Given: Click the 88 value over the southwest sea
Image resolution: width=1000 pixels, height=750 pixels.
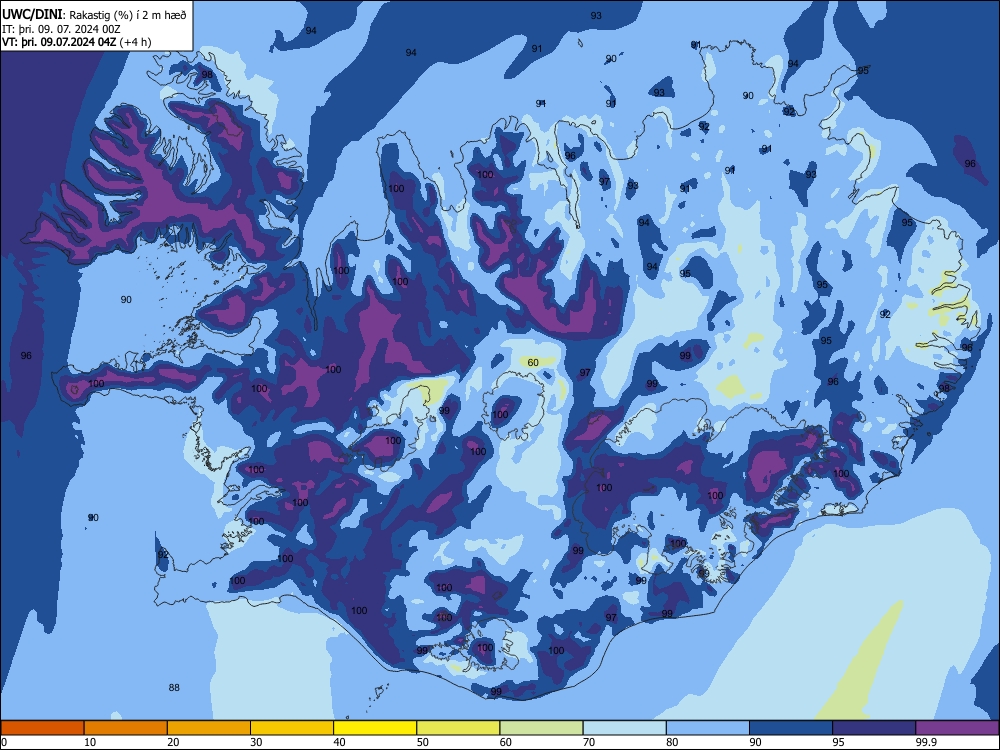Looking at the screenshot, I should [x=174, y=688].
